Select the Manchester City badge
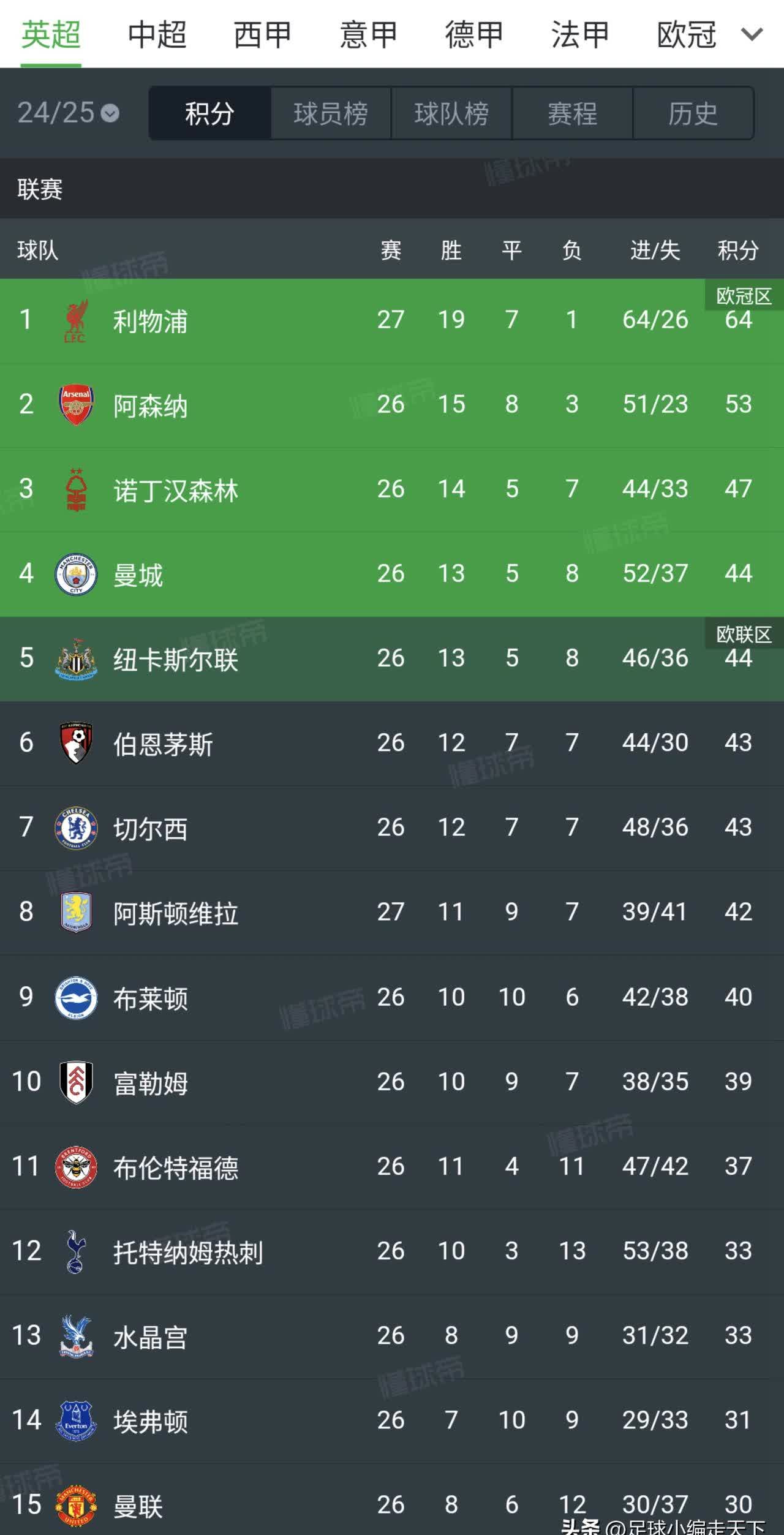Viewport: 784px width, 1535px height. pyautogui.click(x=76, y=574)
